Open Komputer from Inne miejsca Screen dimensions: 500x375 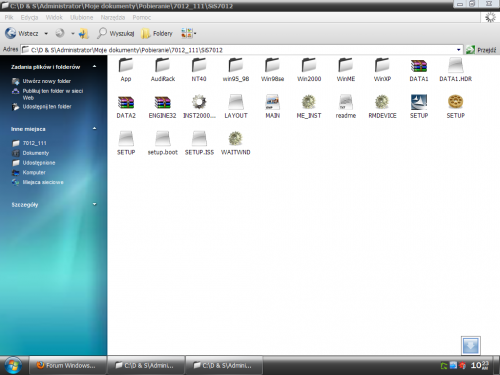coord(34,172)
